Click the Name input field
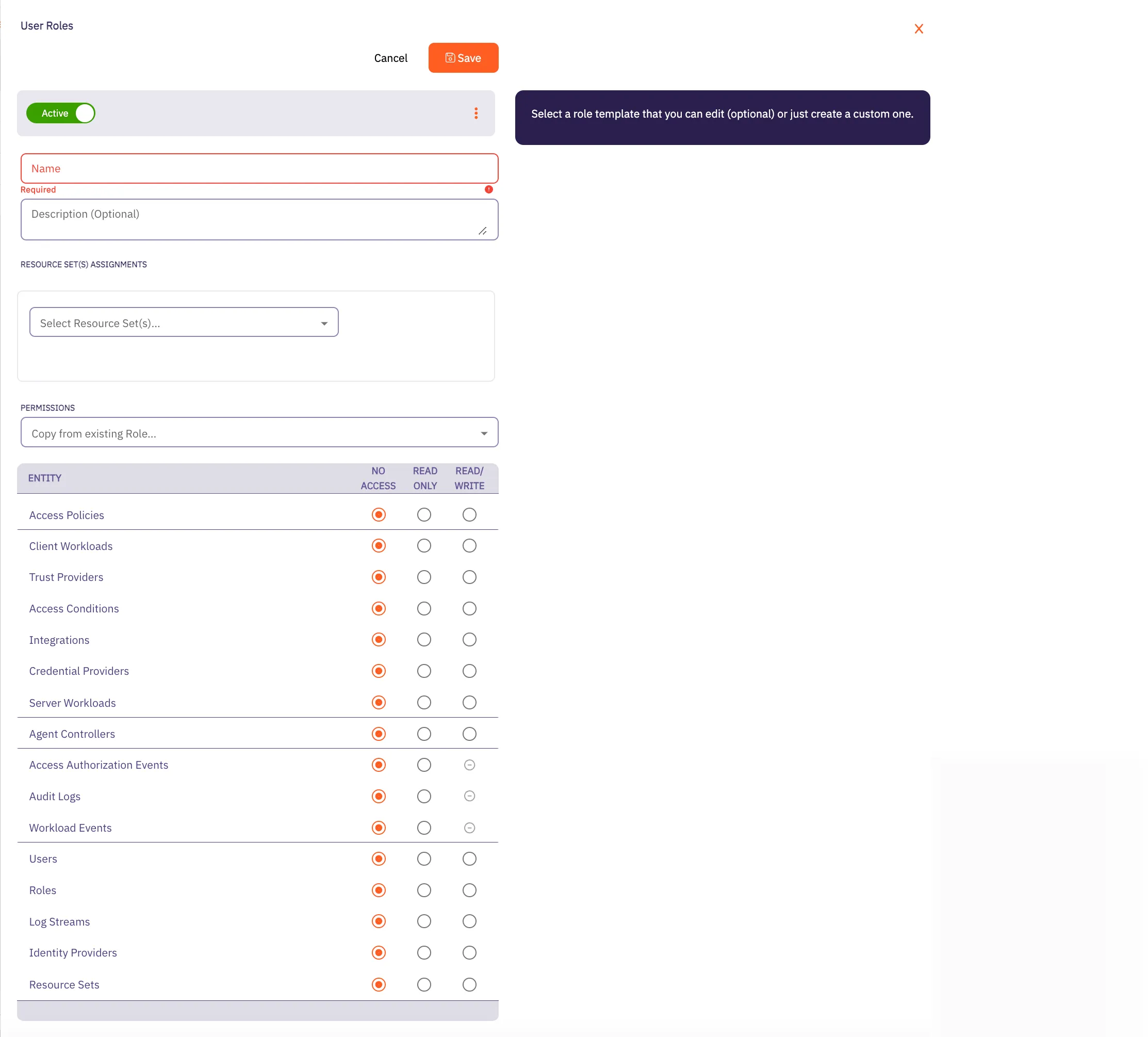 259,168
